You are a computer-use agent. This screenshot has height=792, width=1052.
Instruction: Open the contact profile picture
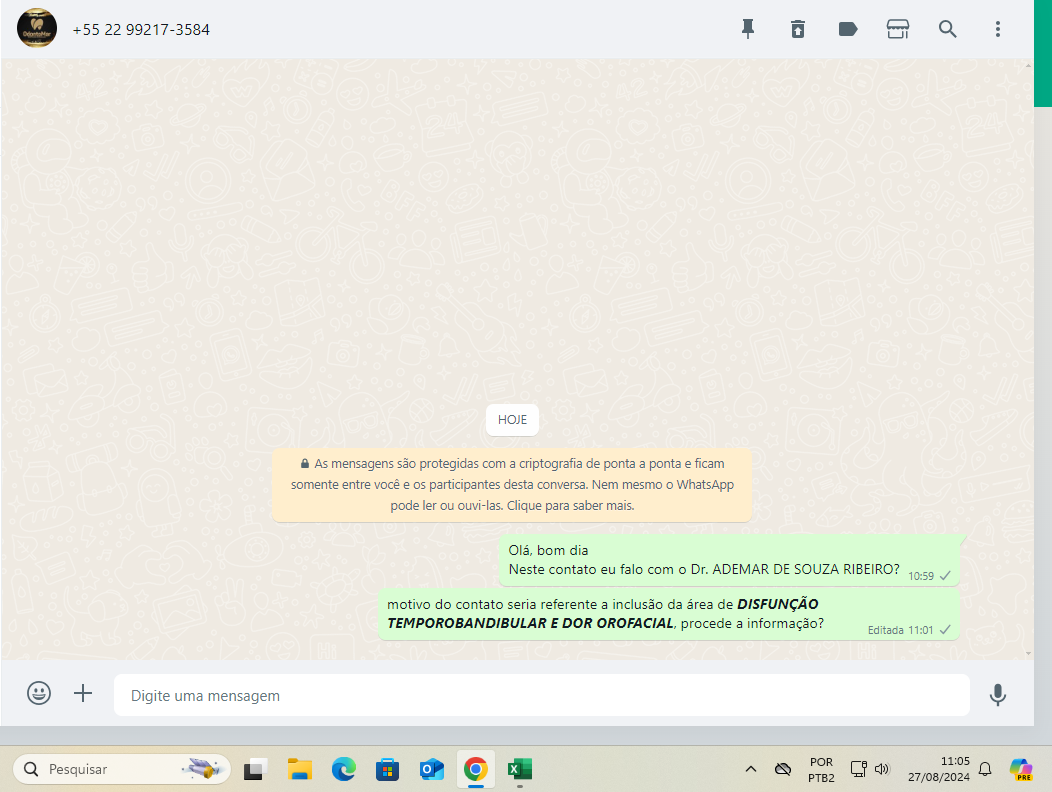(x=37, y=28)
